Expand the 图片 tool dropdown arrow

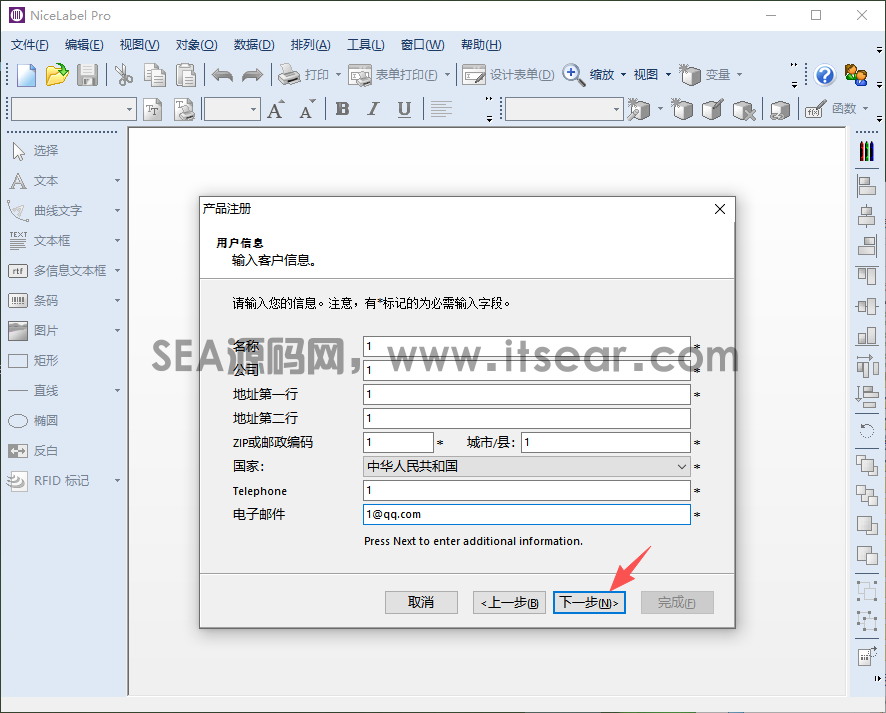118,331
